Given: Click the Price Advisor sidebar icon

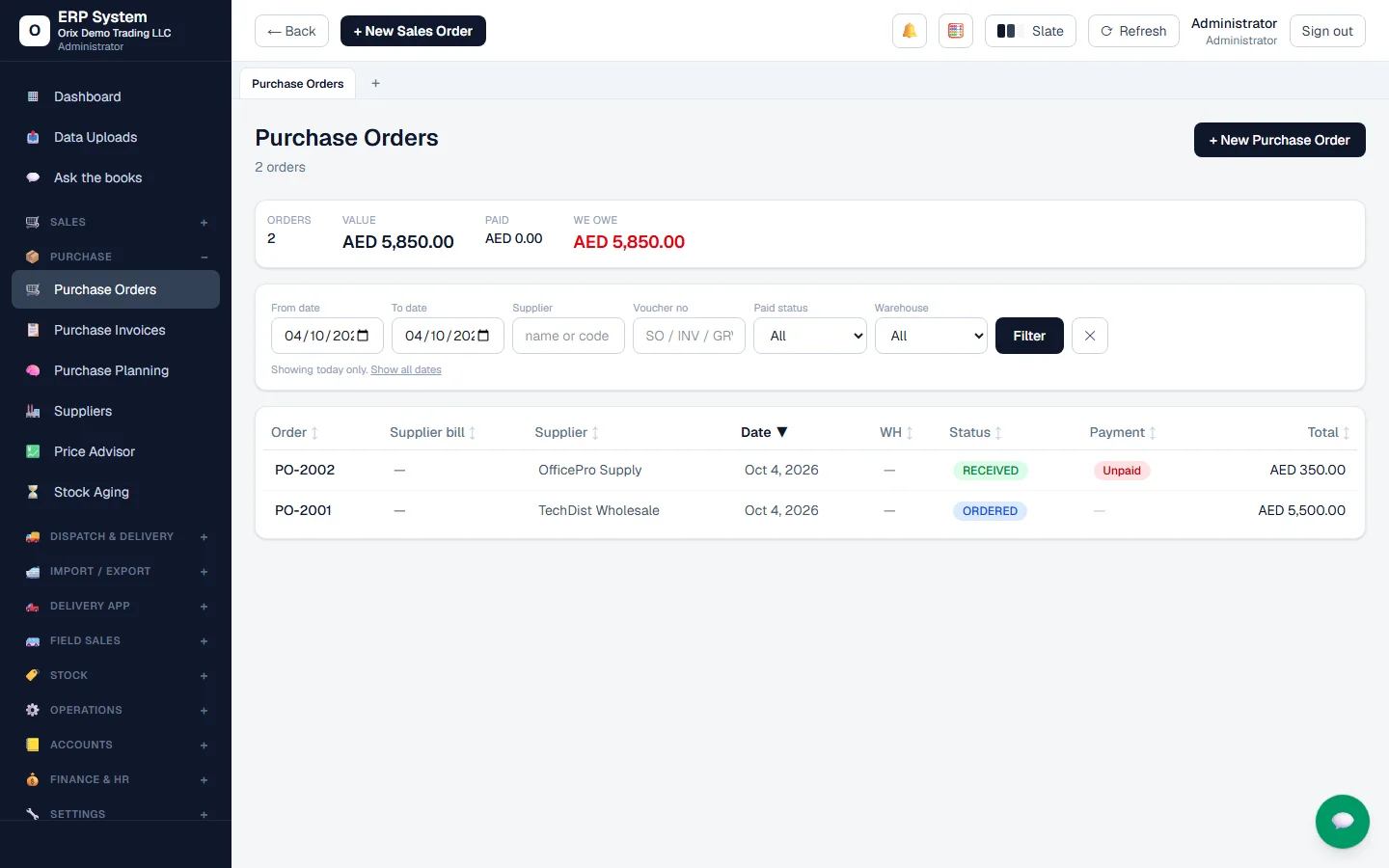Looking at the screenshot, I should [33, 451].
